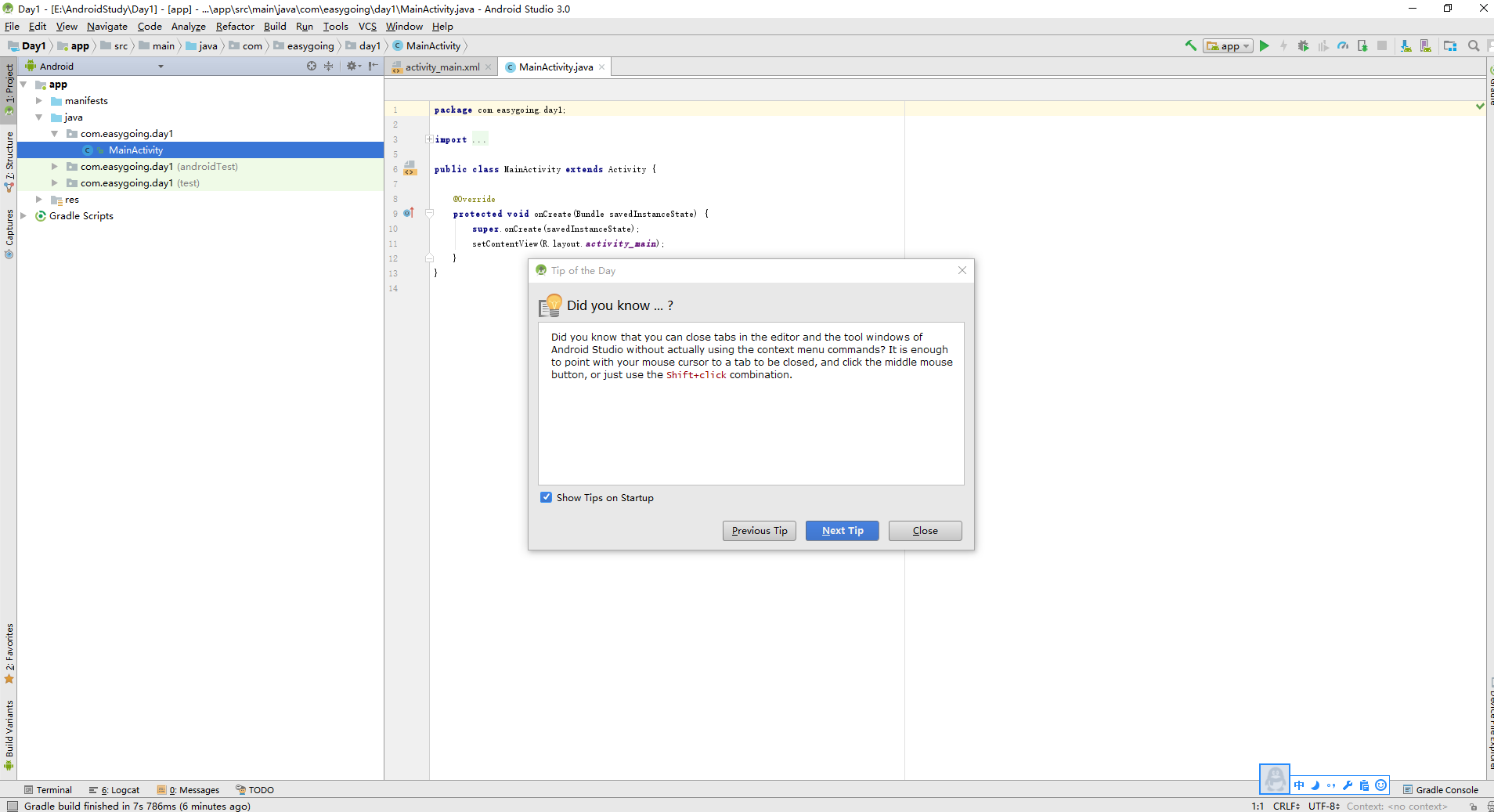This screenshot has height=812, width=1494.
Task: Open the Android Profiler gauge icon
Action: (1343, 45)
